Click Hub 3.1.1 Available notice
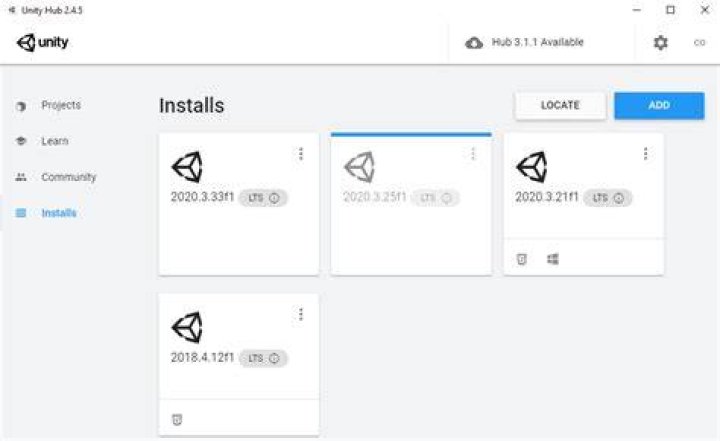The width and height of the screenshot is (720, 441). pyautogui.click(x=537, y=42)
